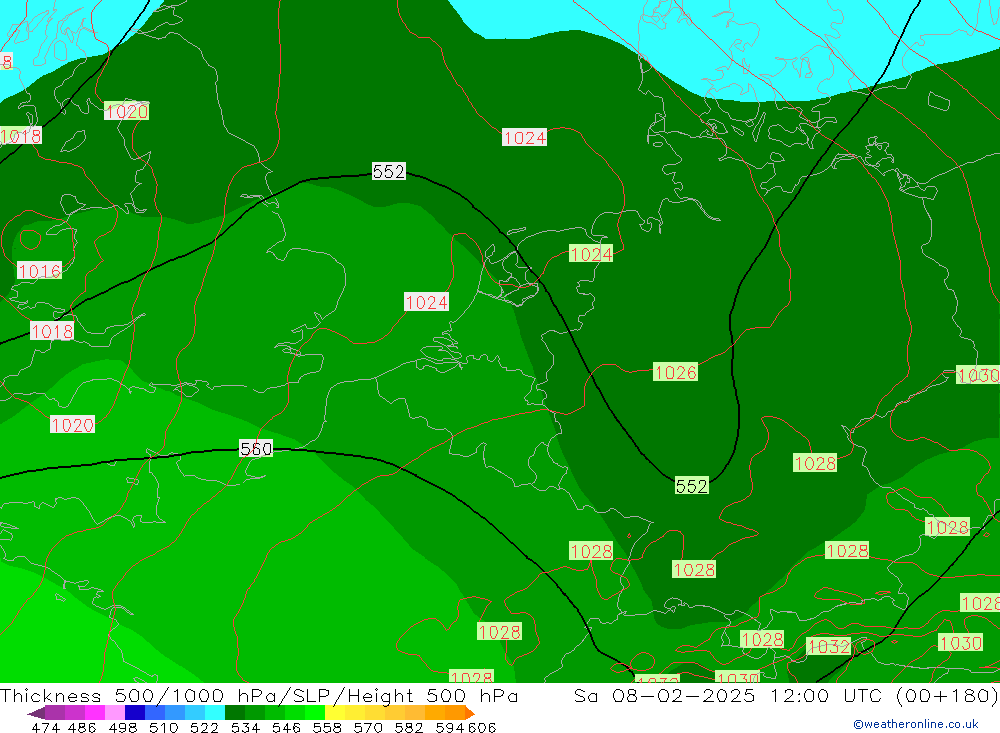The width and height of the screenshot is (1000, 733).
Task: Click the legend value 606
Action: click(x=482, y=727)
